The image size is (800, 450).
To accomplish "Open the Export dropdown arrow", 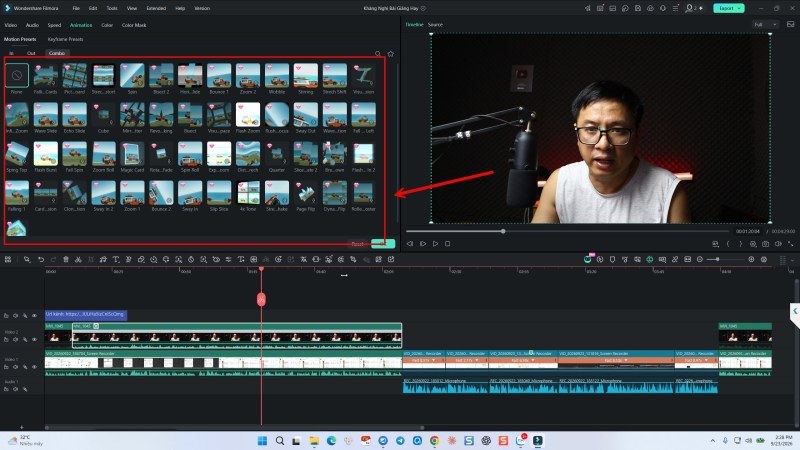I will pyautogui.click(x=739, y=8).
